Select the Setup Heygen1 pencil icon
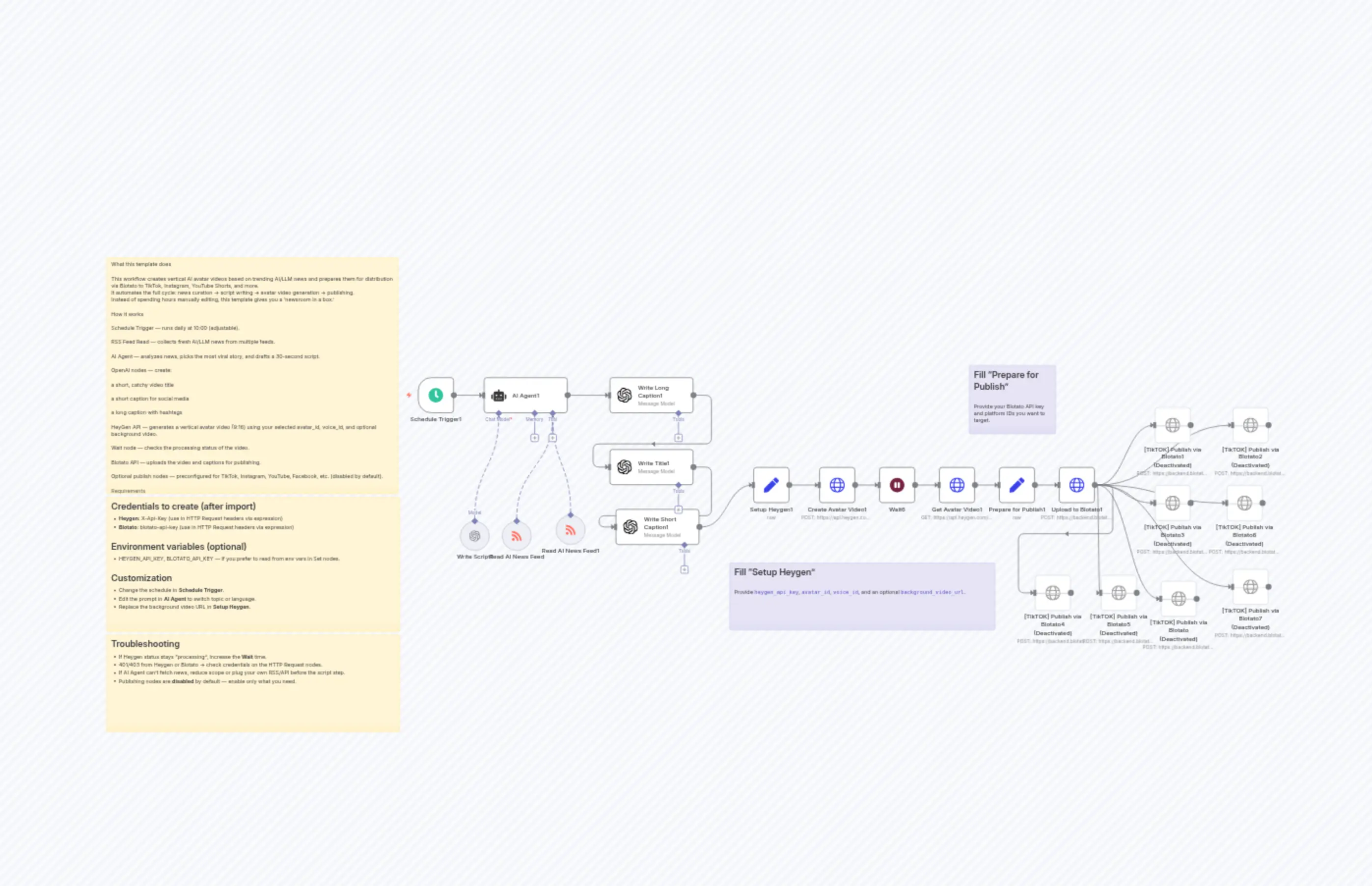This screenshot has height=886, width=1372. point(771,484)
